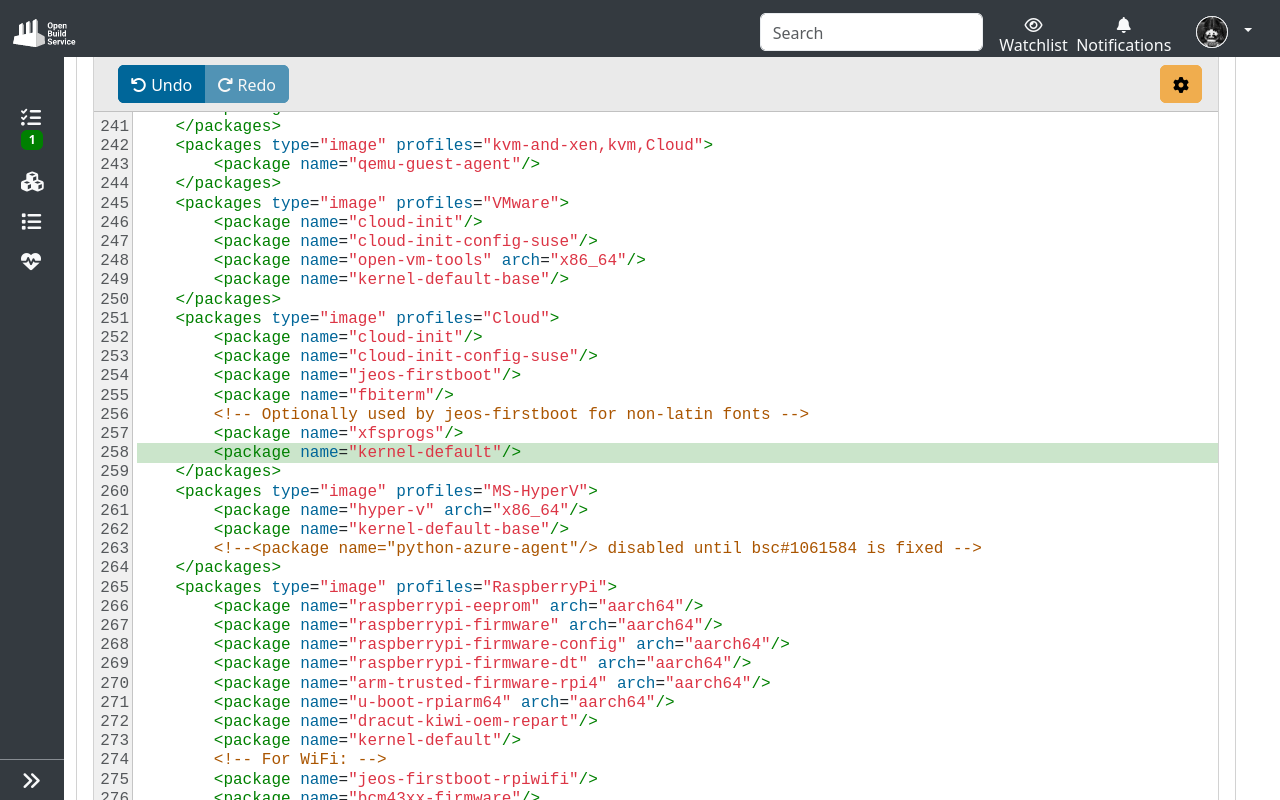Image resolution: width=1280 pixels, height=800 pixels.
Task: Click line number 260 in gutter
Action: tap(115, 491)
